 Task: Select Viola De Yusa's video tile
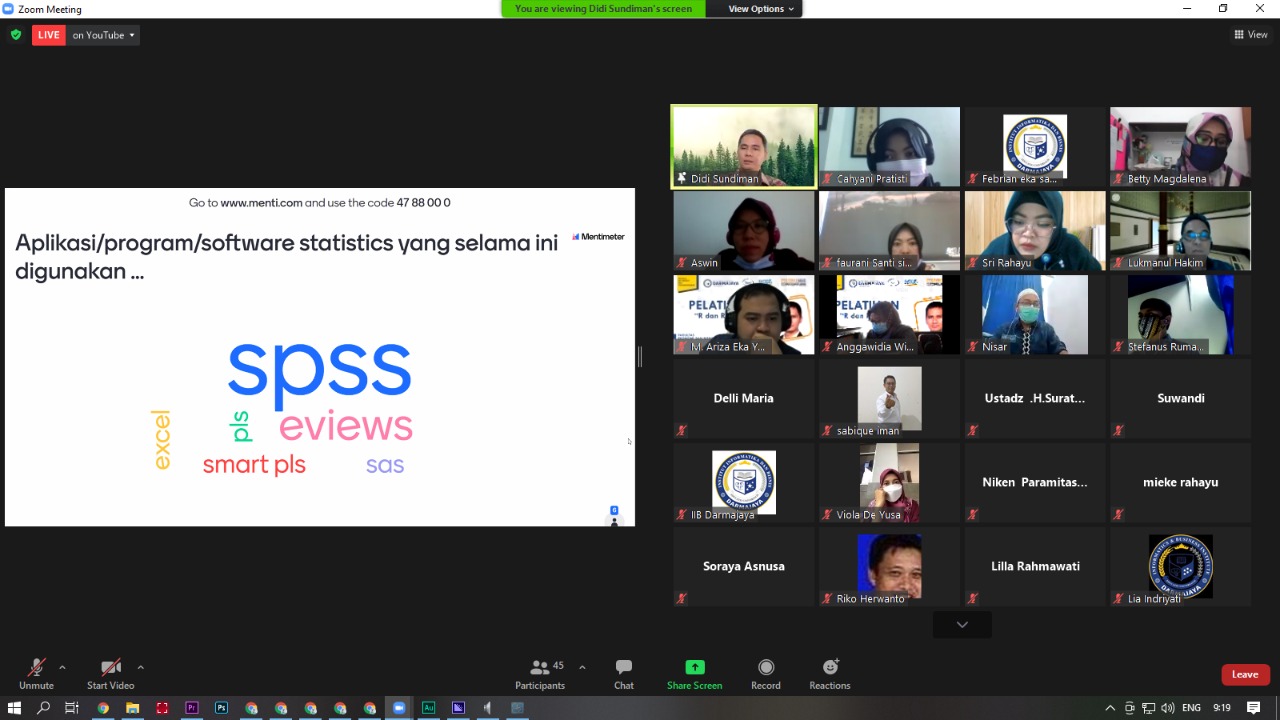(x=889, y=483)
